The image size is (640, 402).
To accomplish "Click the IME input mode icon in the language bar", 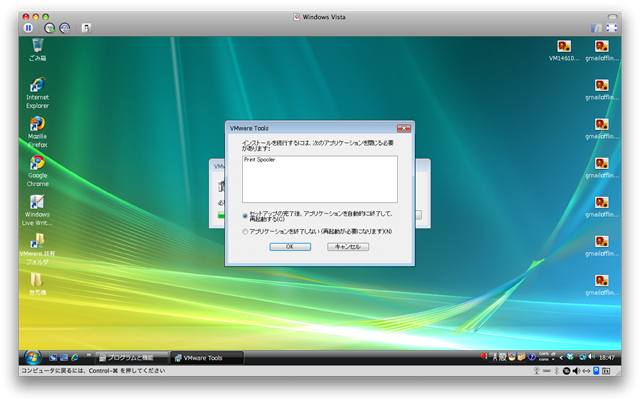I will tap(495, 357).
